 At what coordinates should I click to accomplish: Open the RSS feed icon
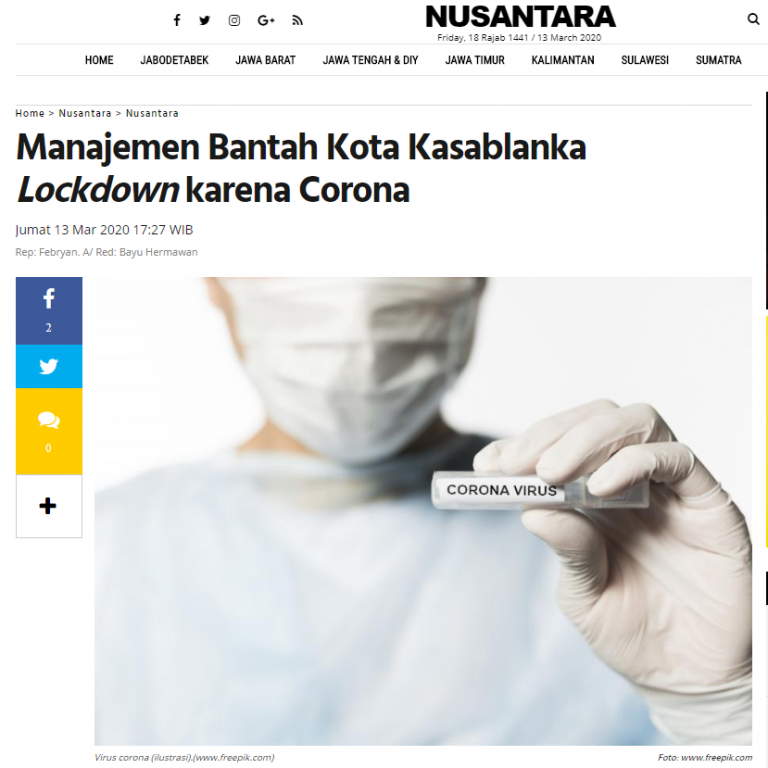pyautogui.click(x=297, y=20)
